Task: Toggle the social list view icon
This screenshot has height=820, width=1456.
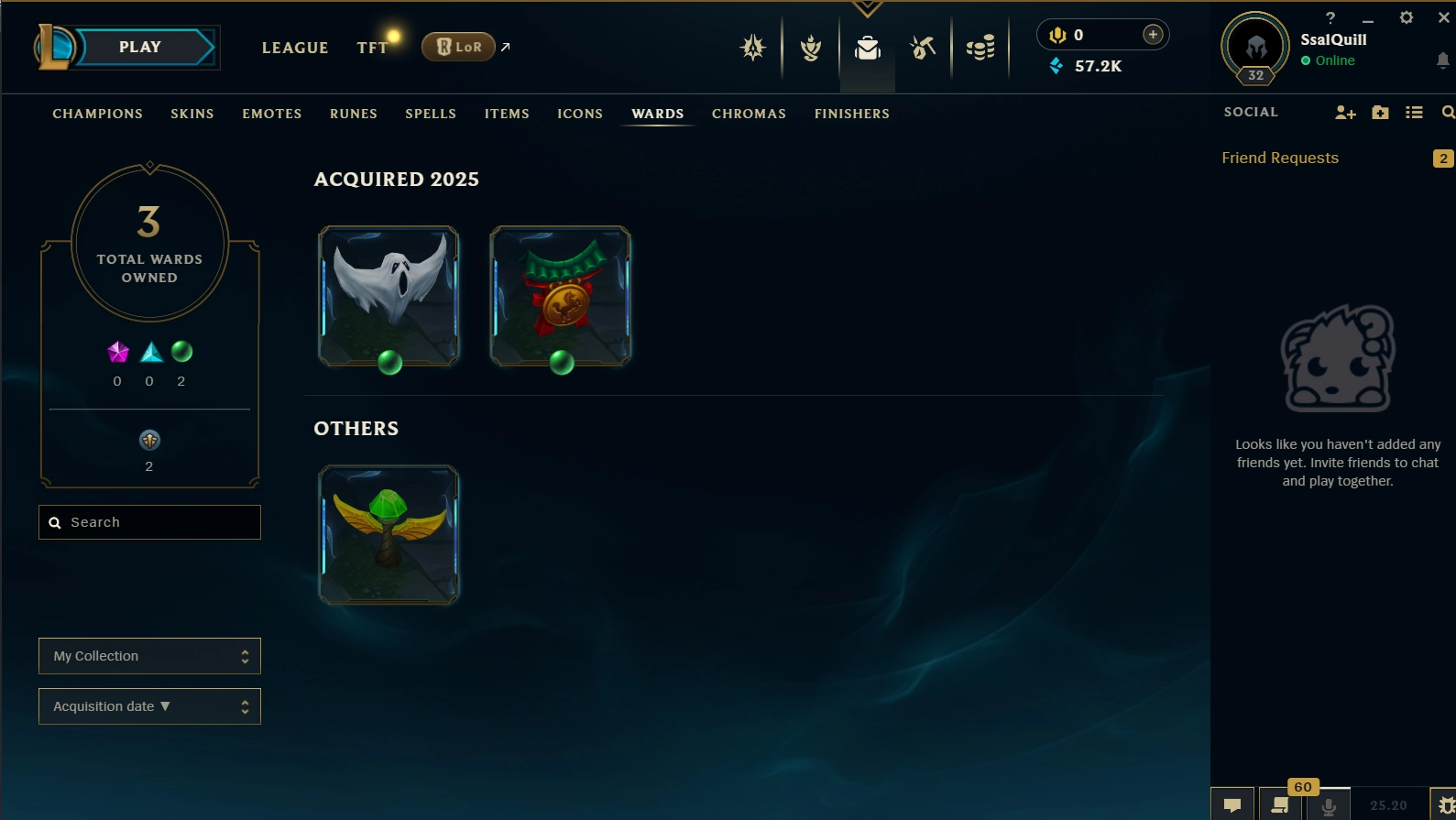Action: pyautogui.click(x=1415, y=112)
